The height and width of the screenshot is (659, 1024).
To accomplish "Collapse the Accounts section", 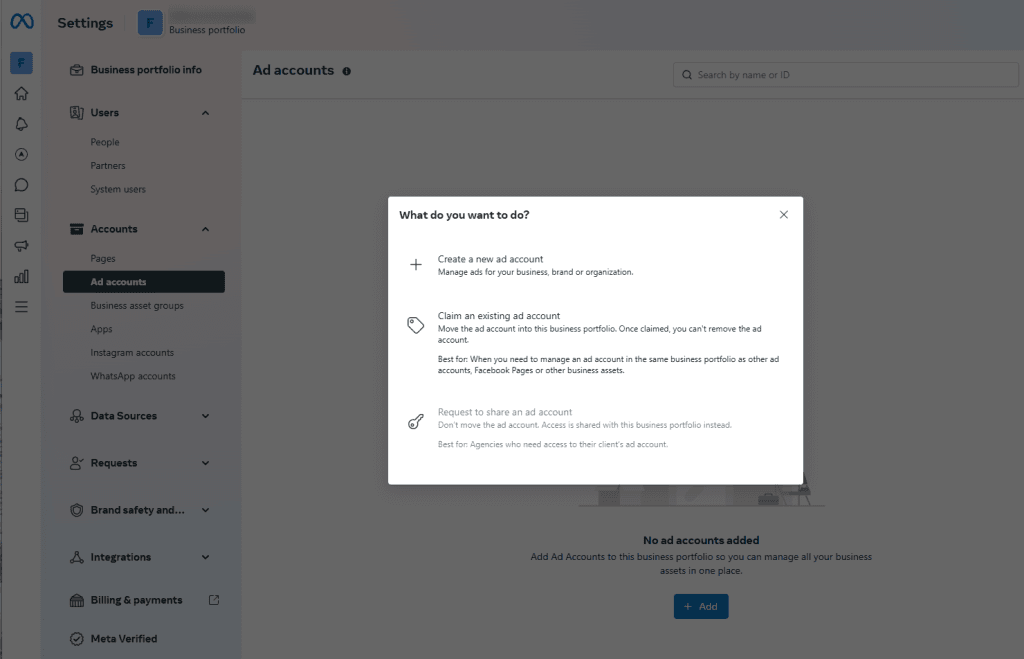I will [206, 228].
